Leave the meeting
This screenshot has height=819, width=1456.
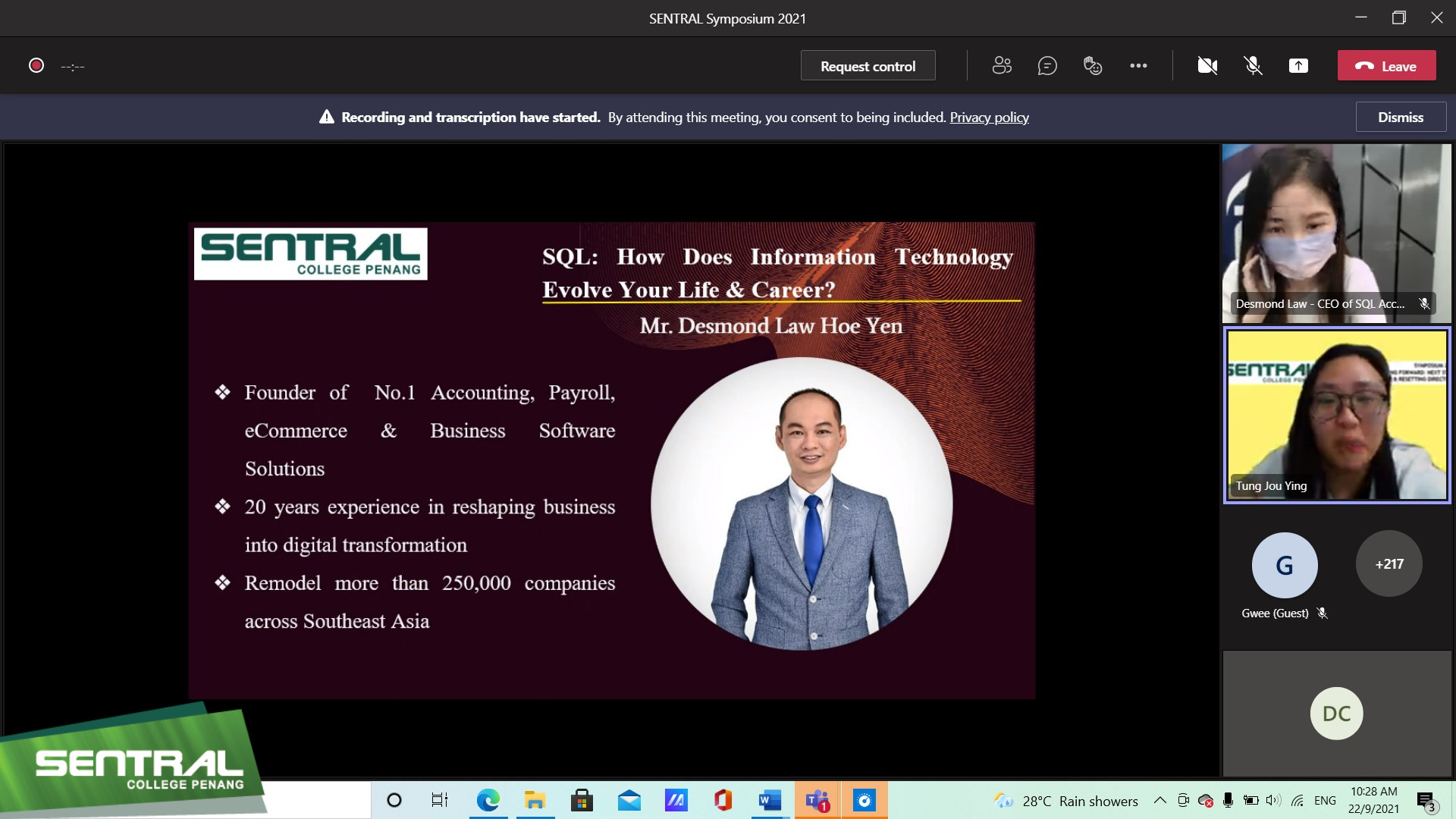pos(1386,66)
